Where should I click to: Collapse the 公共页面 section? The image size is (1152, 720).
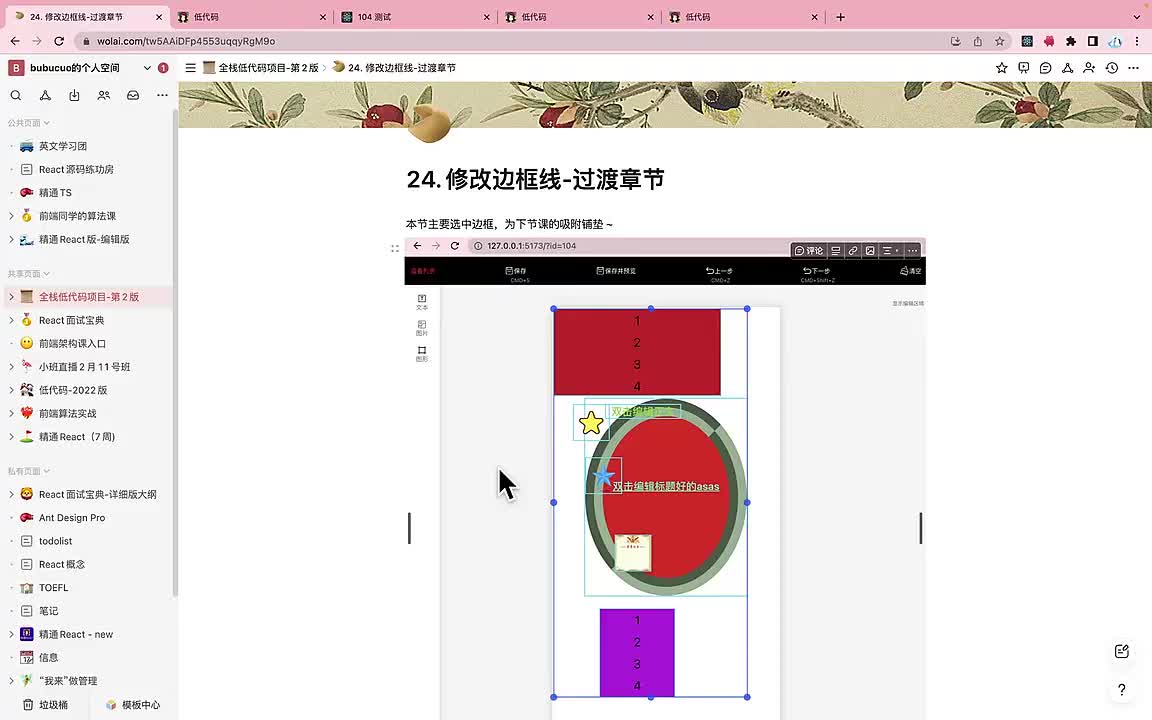click(29, 123)
